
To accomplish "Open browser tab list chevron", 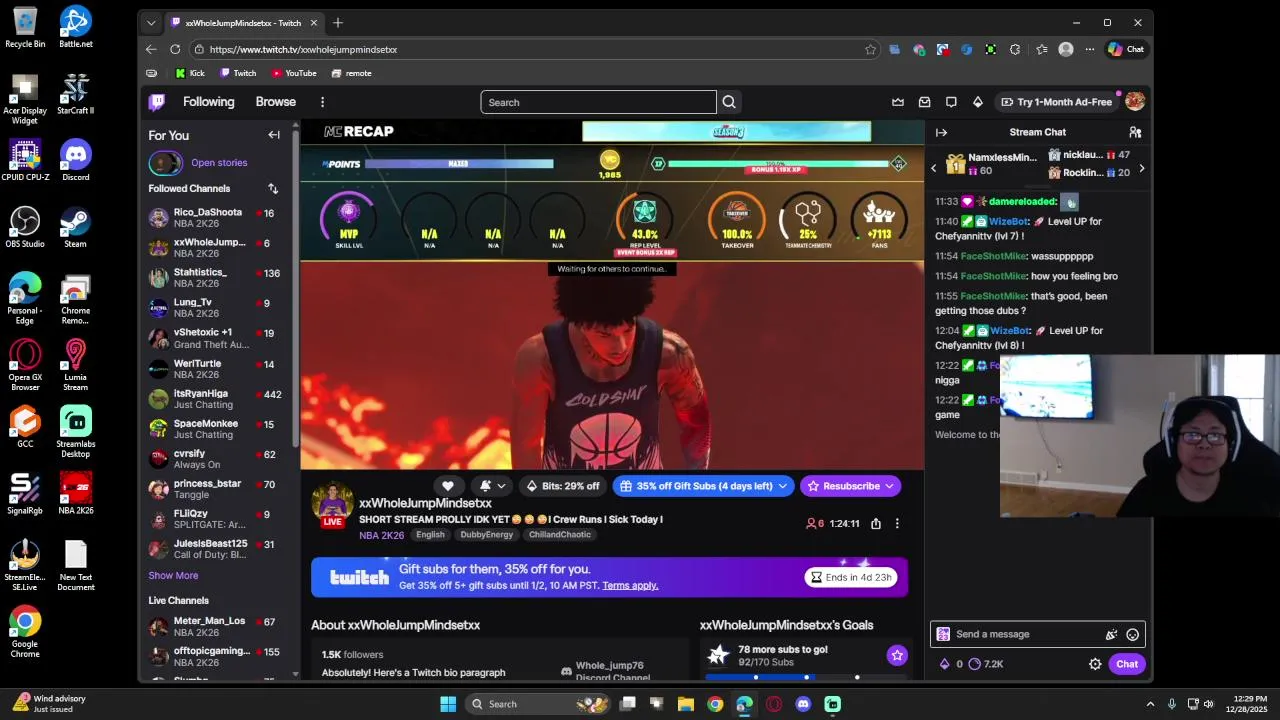I will (151, 22).
